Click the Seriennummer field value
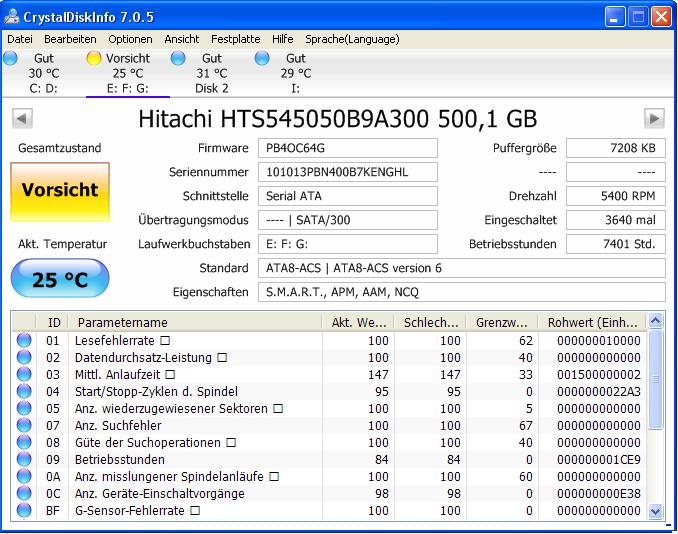 click(x=348, y=172)
